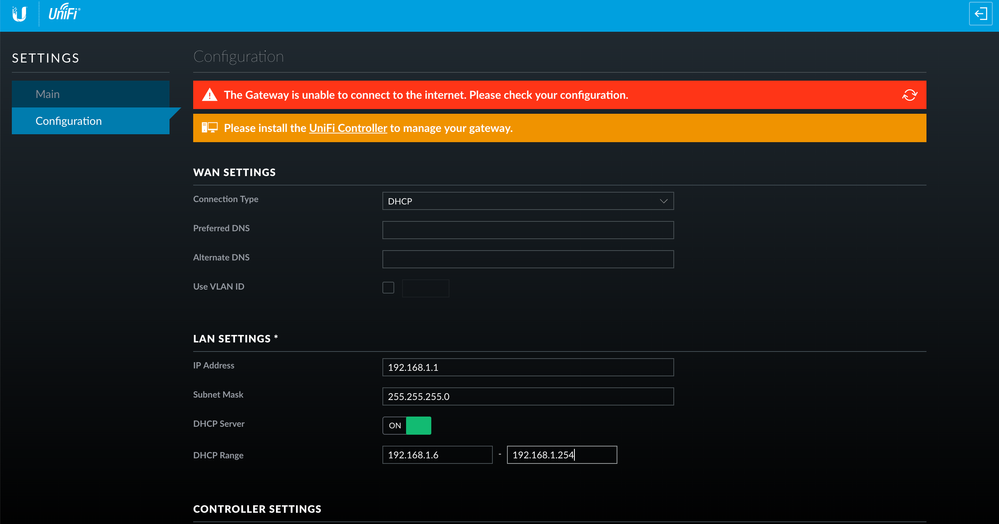Click the Ubiquiti U logo icon
This screenshot has height=524, width=999.
pos(19,14)
